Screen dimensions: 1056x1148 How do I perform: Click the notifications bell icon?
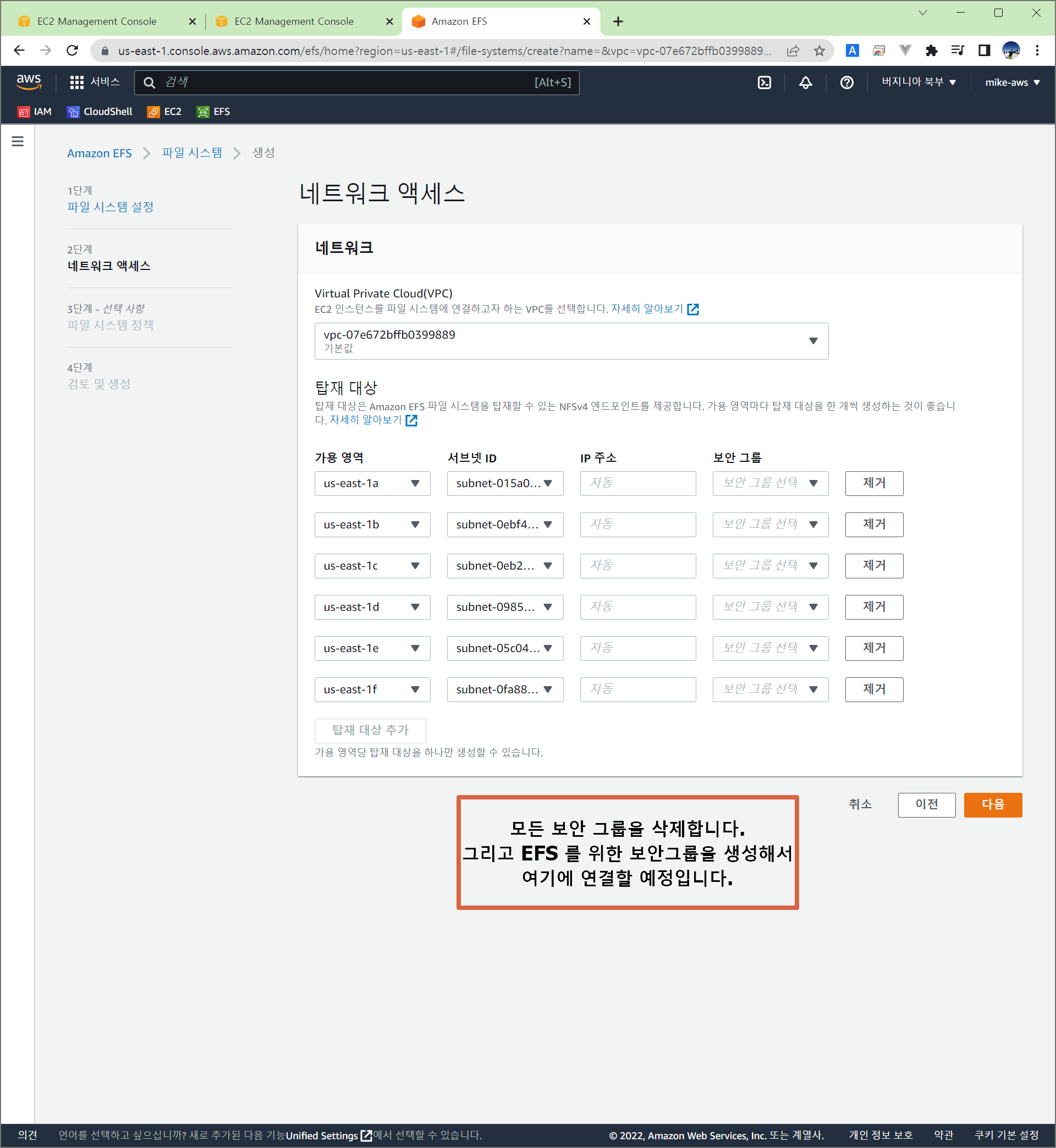pos(805,82)
